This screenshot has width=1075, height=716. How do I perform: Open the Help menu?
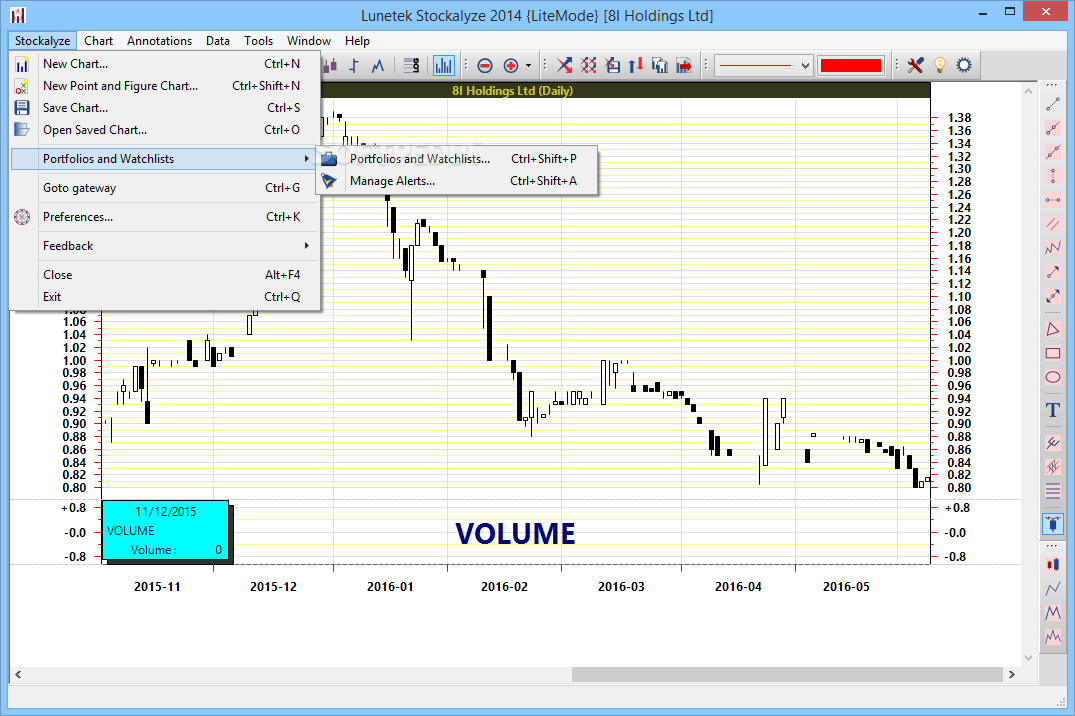tap(357, 41)
